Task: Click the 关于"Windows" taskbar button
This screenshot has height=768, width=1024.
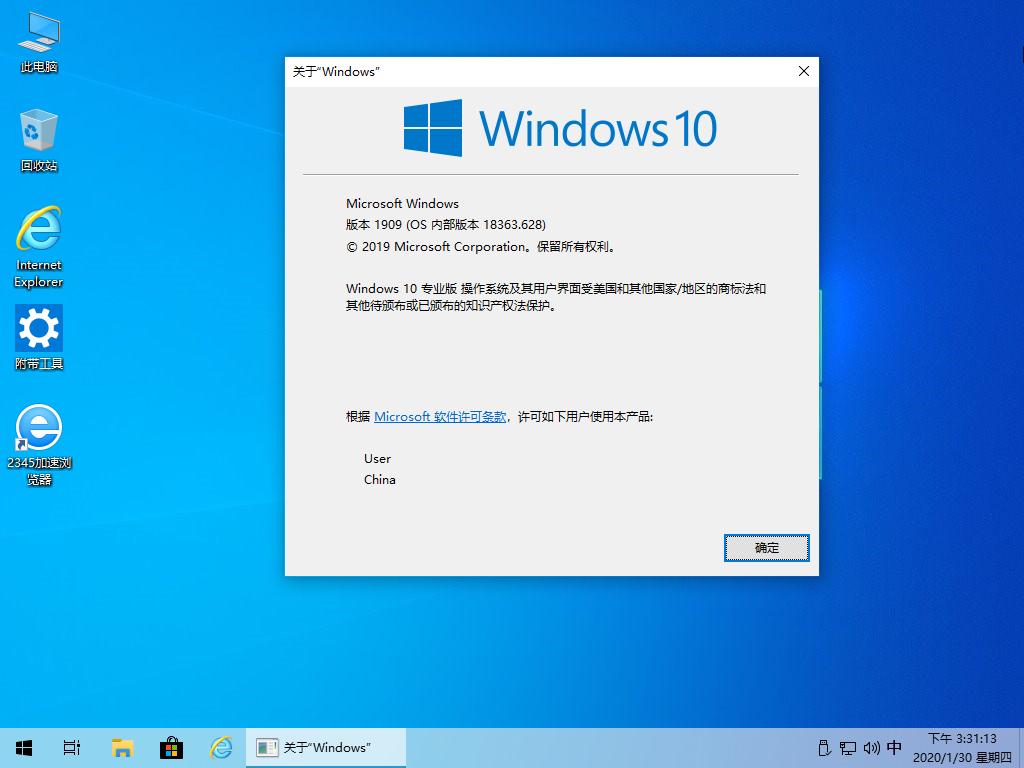Action: (326, 748)
